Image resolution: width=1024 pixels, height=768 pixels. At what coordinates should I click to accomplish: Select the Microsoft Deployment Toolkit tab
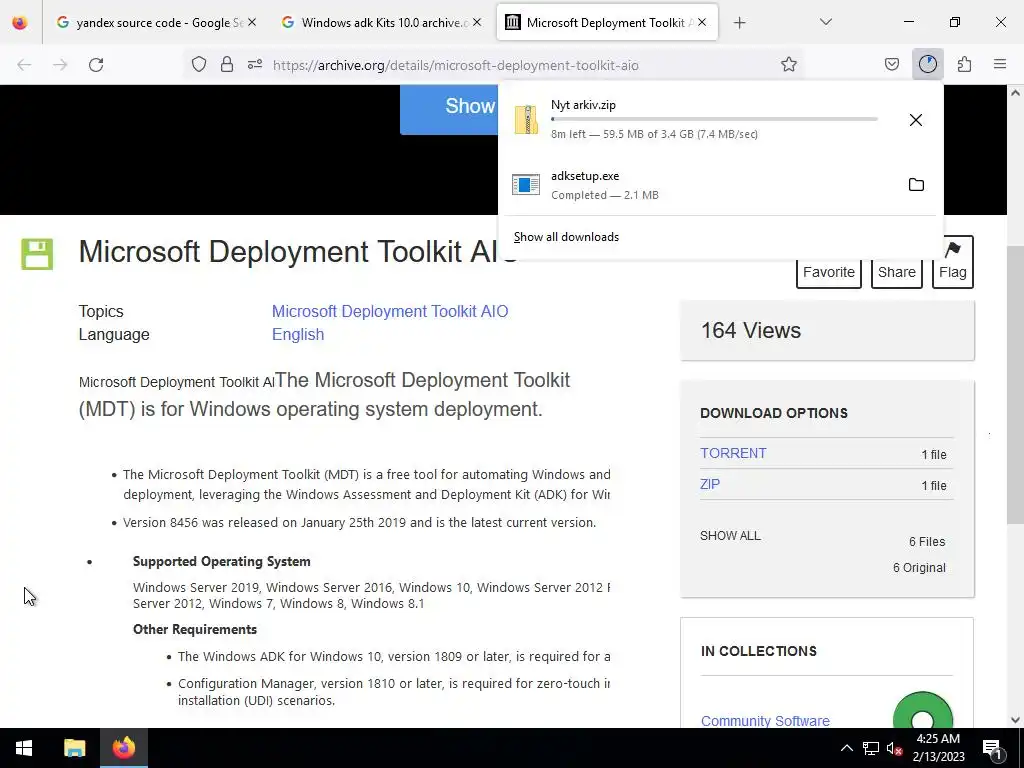click(607, 23)
